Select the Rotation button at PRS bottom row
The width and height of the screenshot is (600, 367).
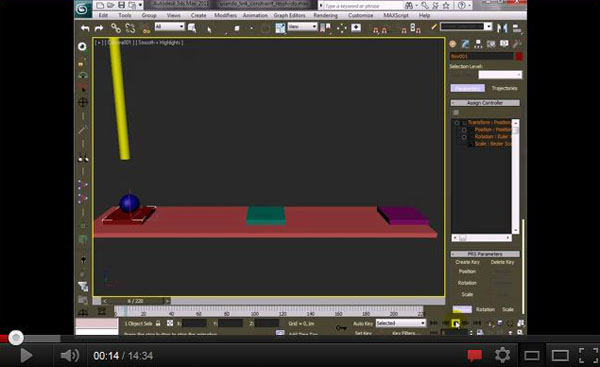pos(485,309)
